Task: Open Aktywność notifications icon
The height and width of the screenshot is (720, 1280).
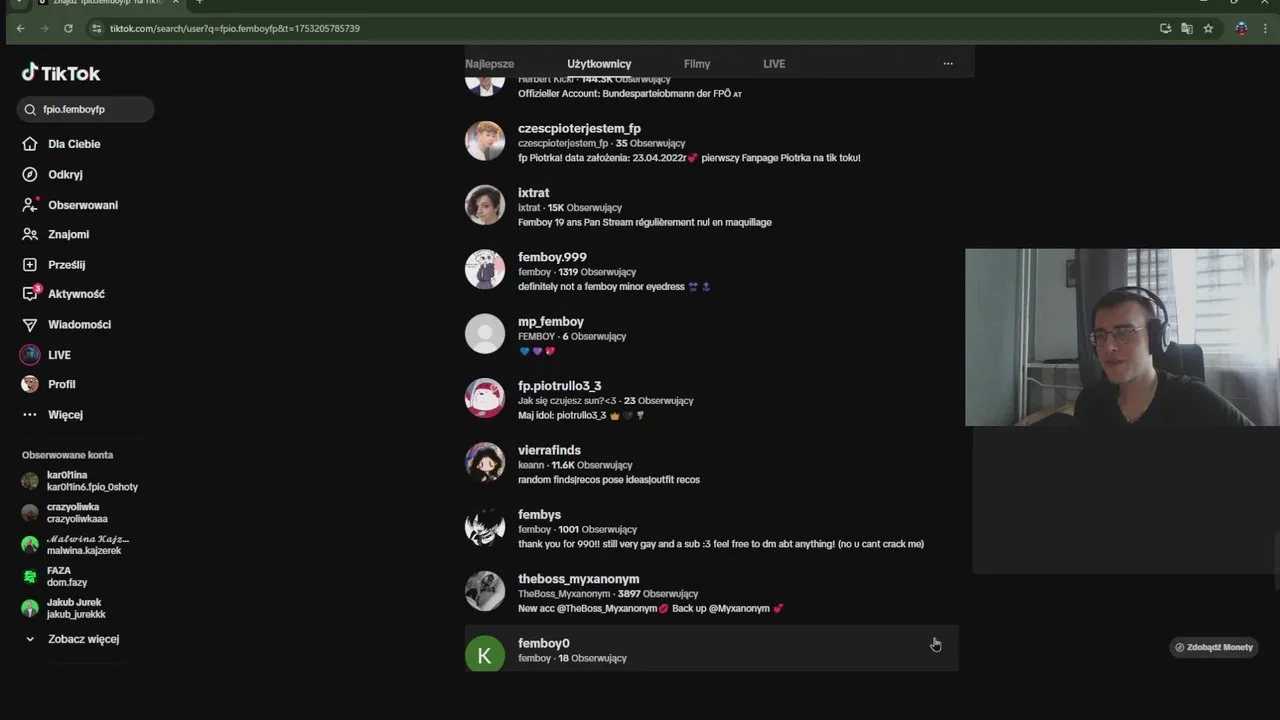Action: tap(30, 294)
